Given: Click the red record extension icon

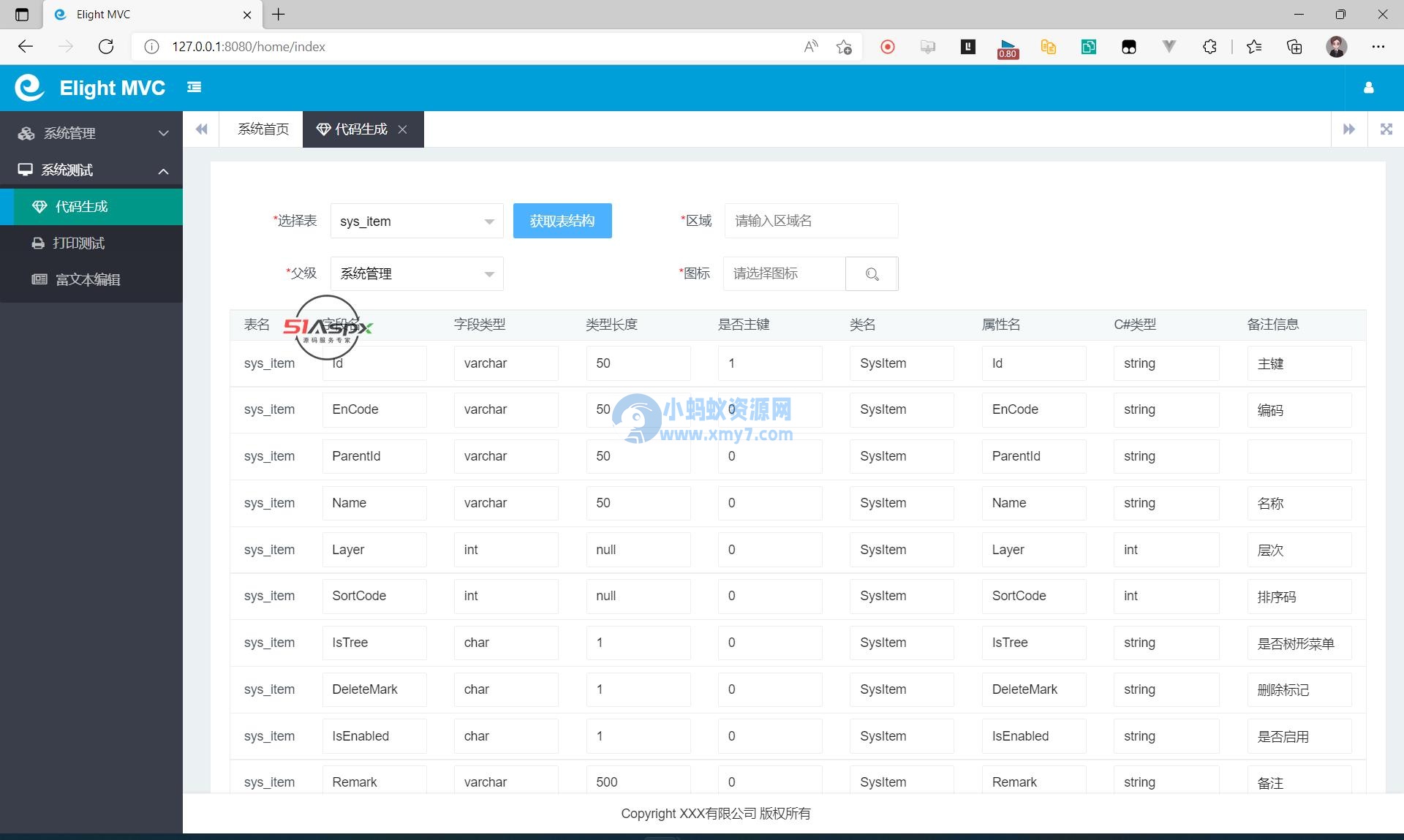Looking at the screenshot, I should [888, 47].
